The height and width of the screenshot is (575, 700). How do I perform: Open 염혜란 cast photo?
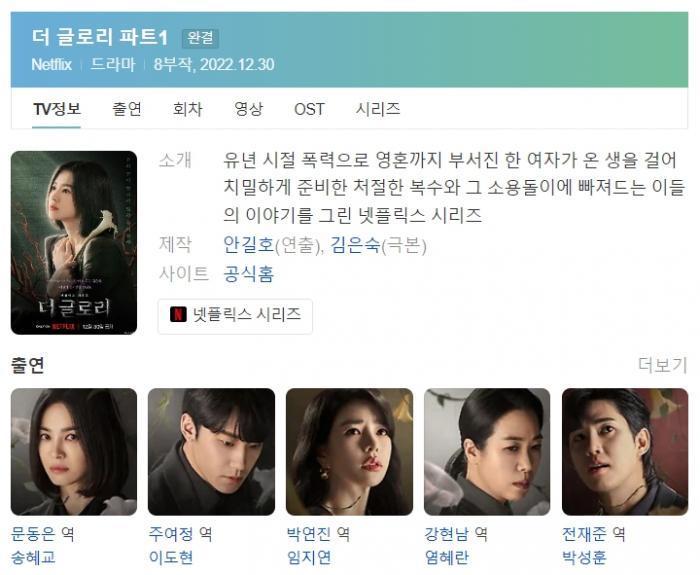coord(487,452)
